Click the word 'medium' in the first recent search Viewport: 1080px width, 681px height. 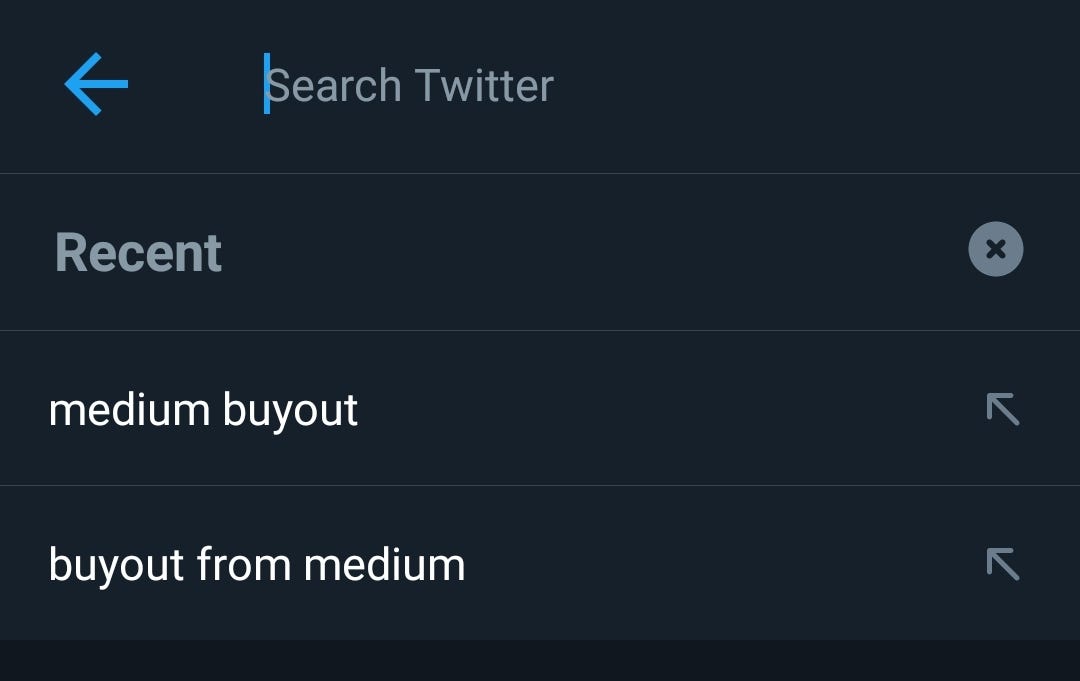click(129, 410)
